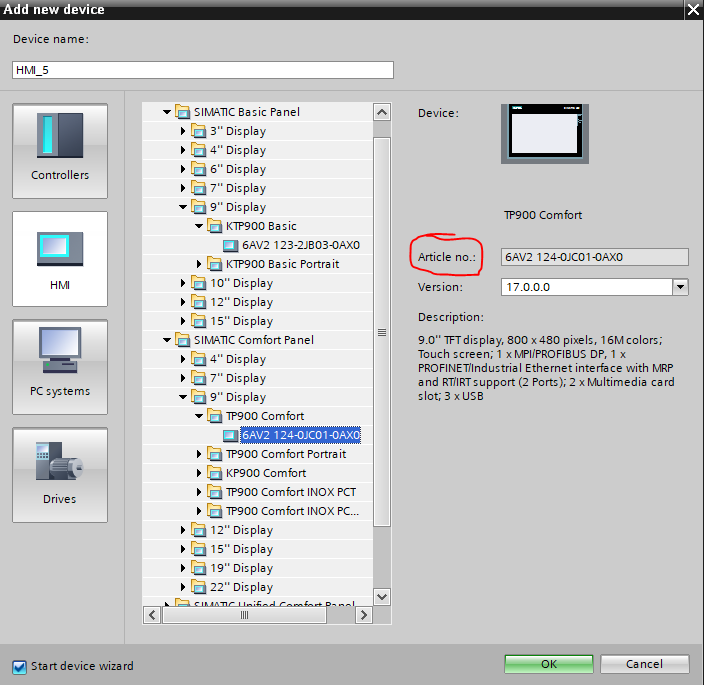Viewport: 705px width, 685px height.
Task: Select the Drives device category
Action: tap(60, 475)
